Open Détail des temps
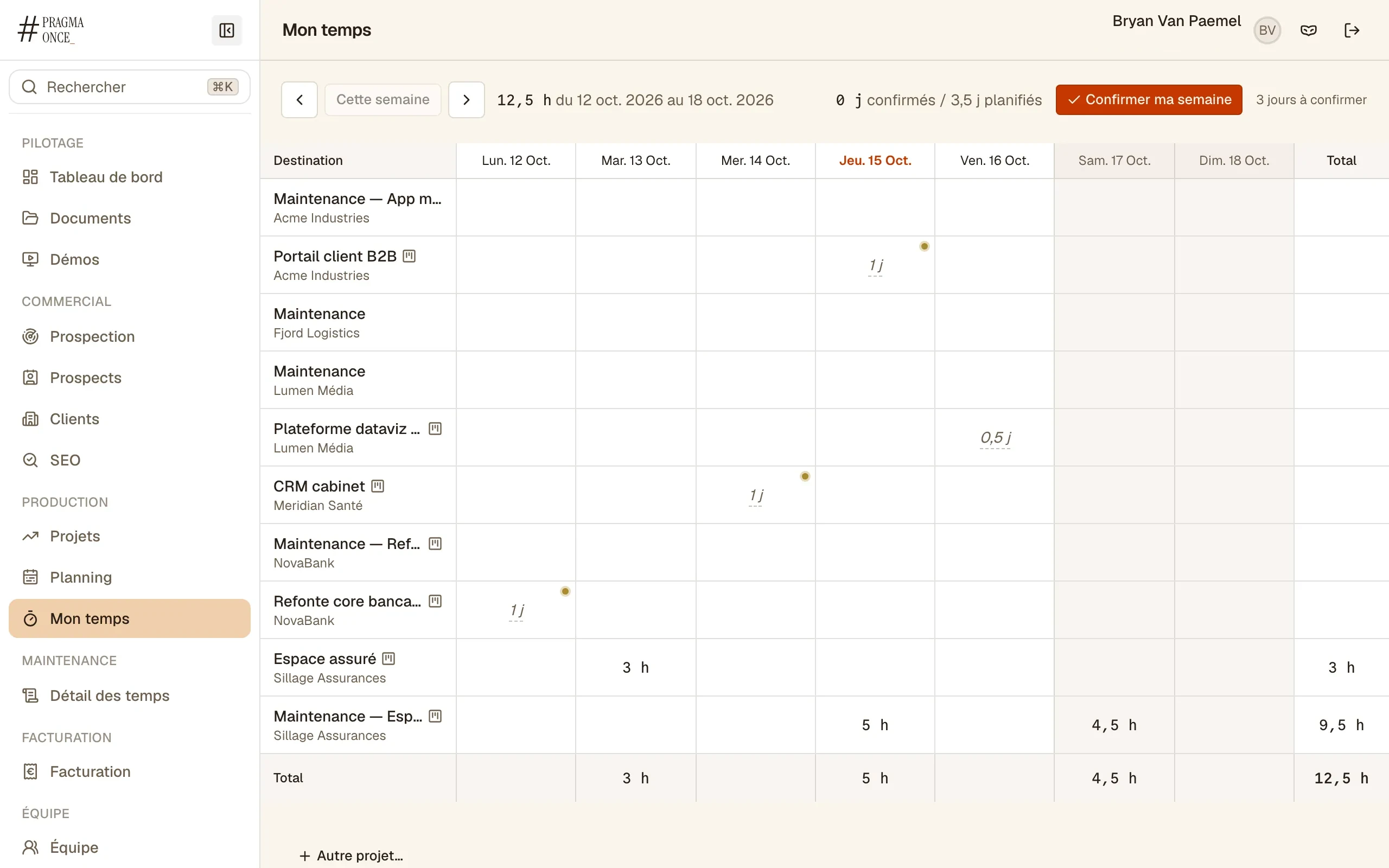Viewport: 1389px width, 868px height. [130, 696]
